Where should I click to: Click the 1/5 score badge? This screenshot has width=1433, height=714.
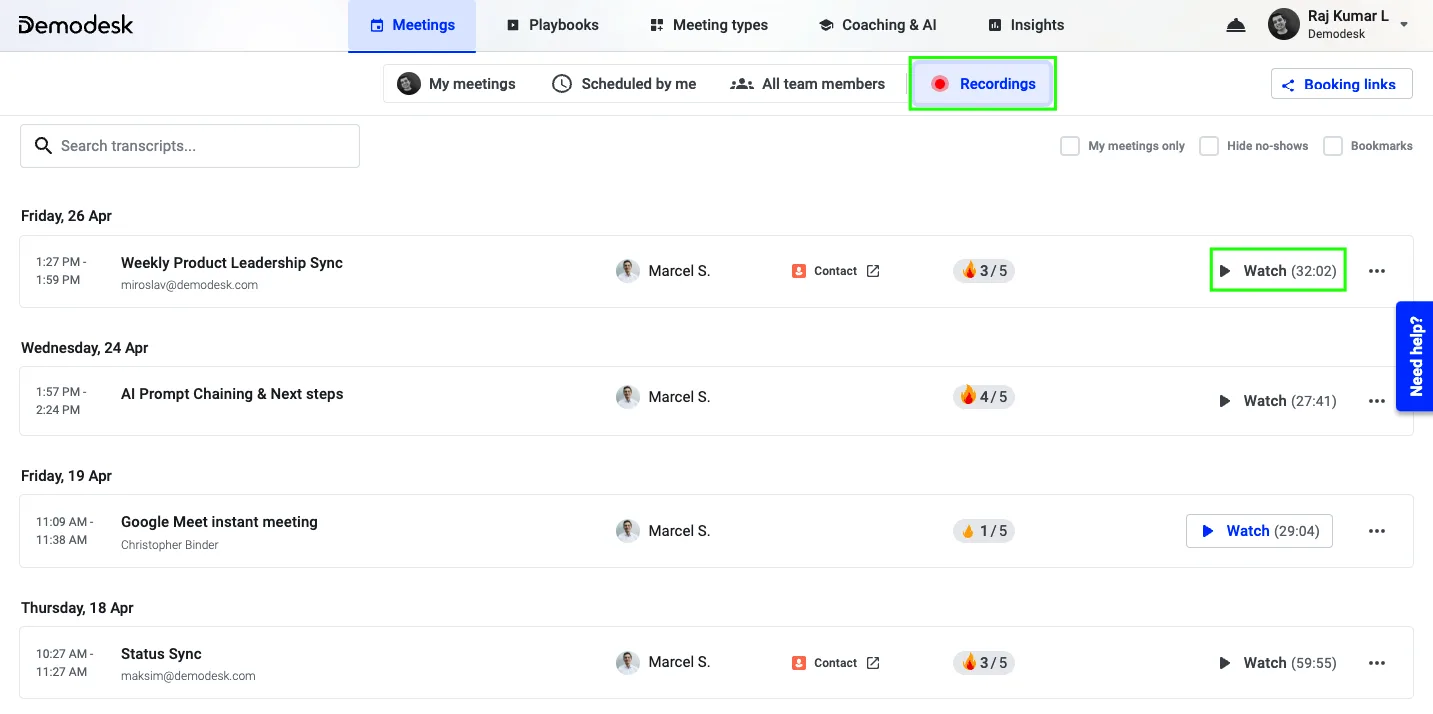point(984,531)
